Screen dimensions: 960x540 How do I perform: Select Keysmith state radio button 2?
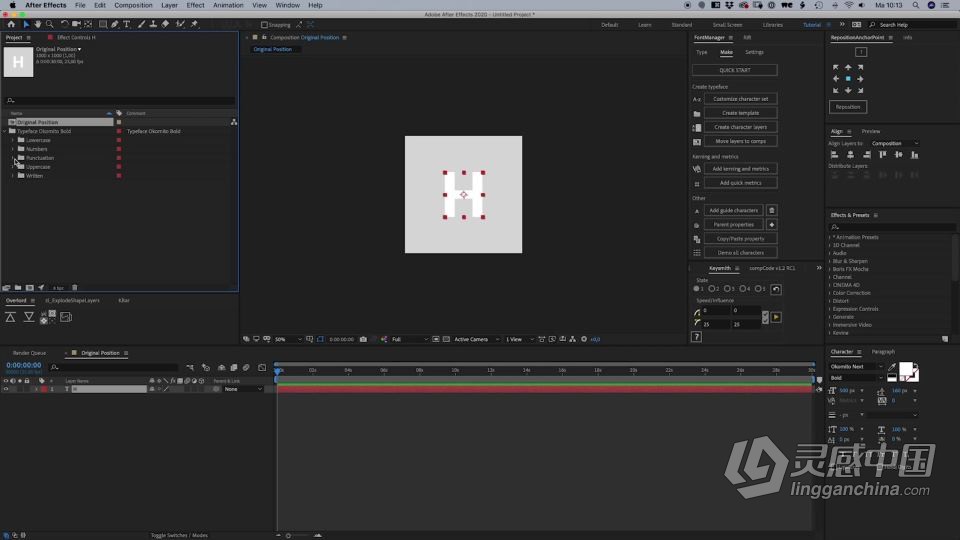tap(711, 289)
